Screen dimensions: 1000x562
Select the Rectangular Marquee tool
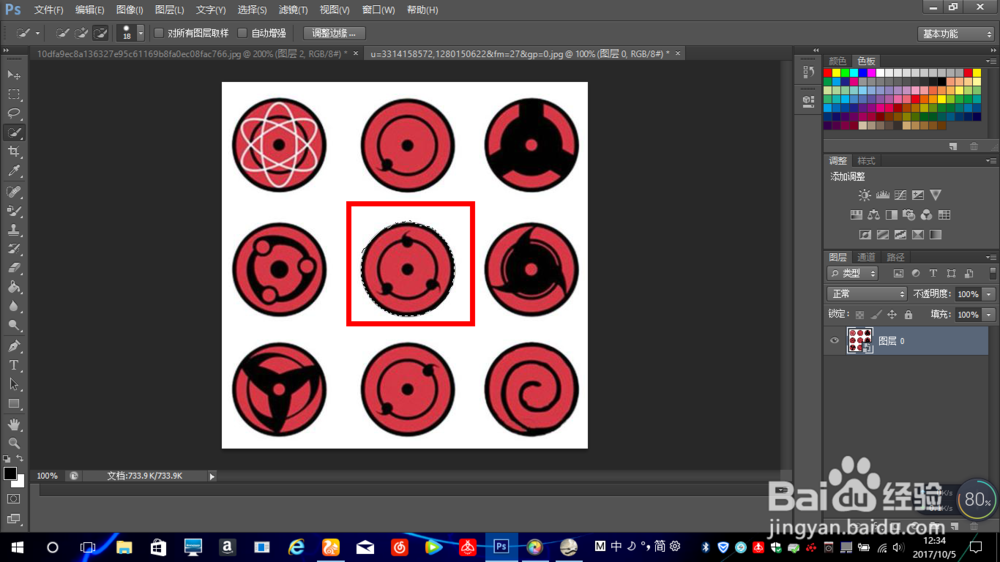click(x=13, y=94)
